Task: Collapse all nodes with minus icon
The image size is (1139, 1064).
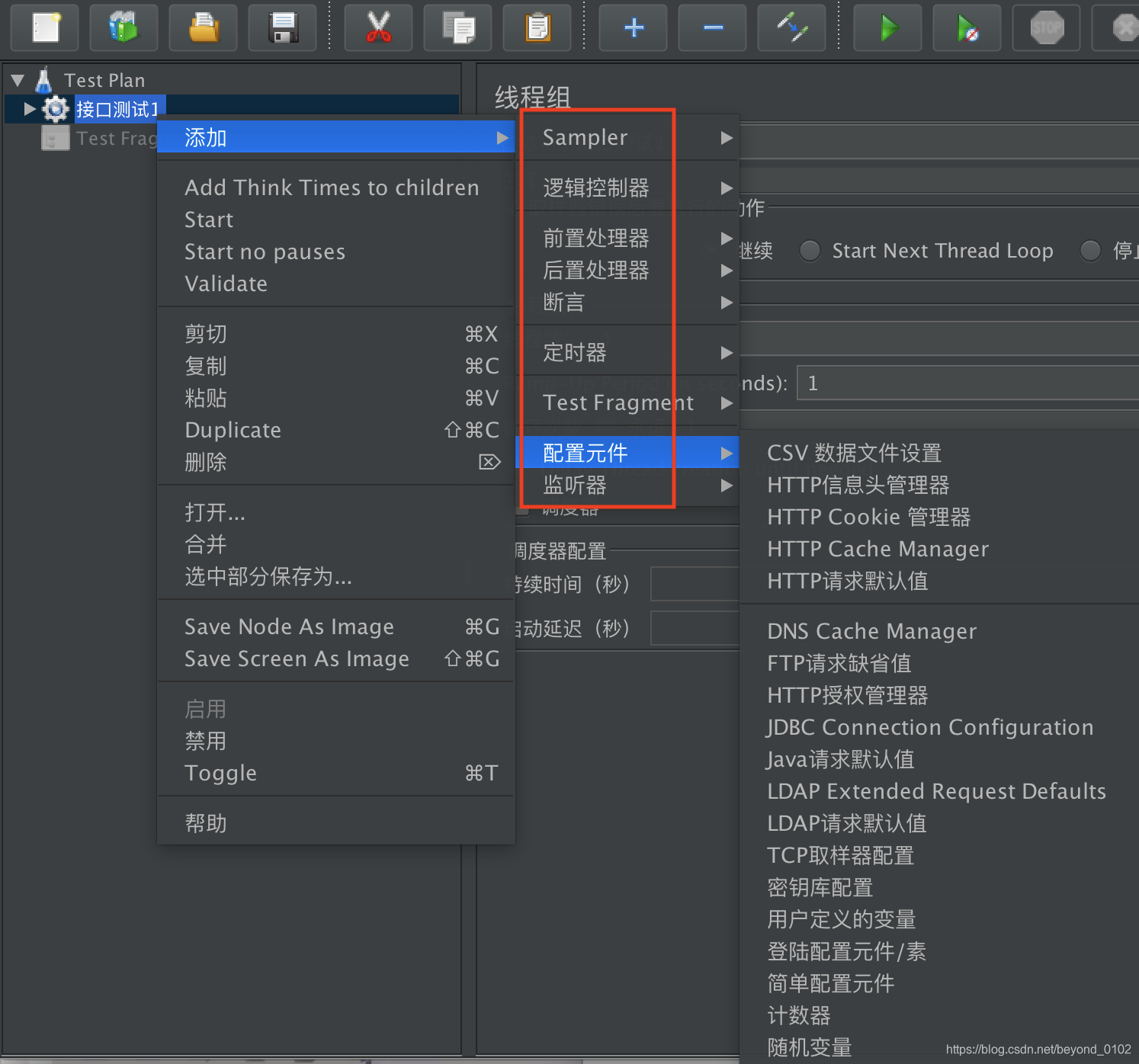Action: click(713, 27)
